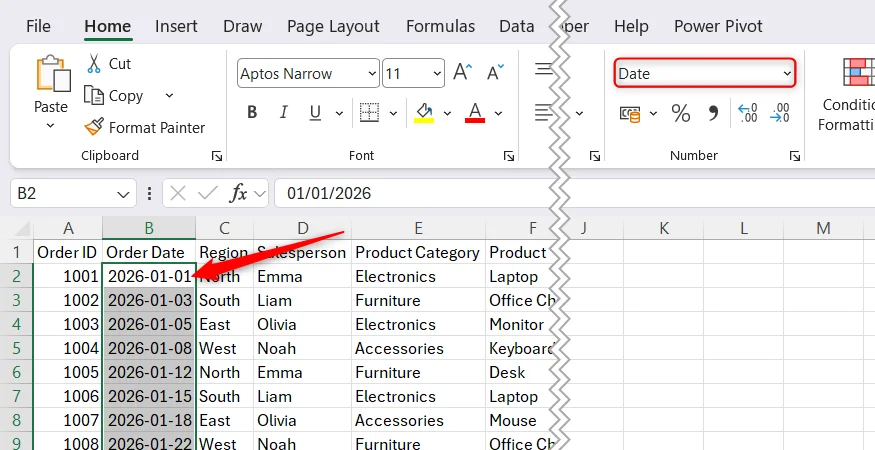The image size is (875, 450).
Task: Switch to the Data tab
Action: [x=517, y=26]
